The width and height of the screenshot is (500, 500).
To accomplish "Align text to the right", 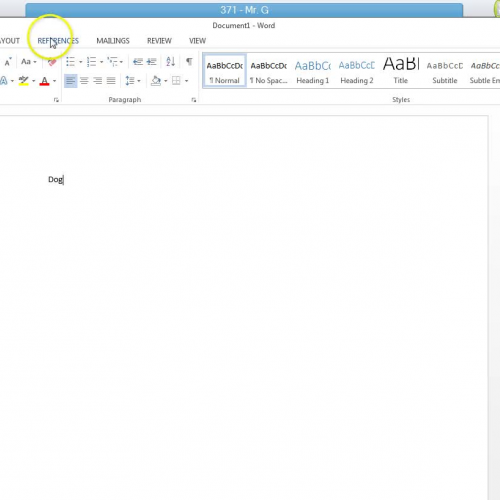I will click(x=98, y=81).
